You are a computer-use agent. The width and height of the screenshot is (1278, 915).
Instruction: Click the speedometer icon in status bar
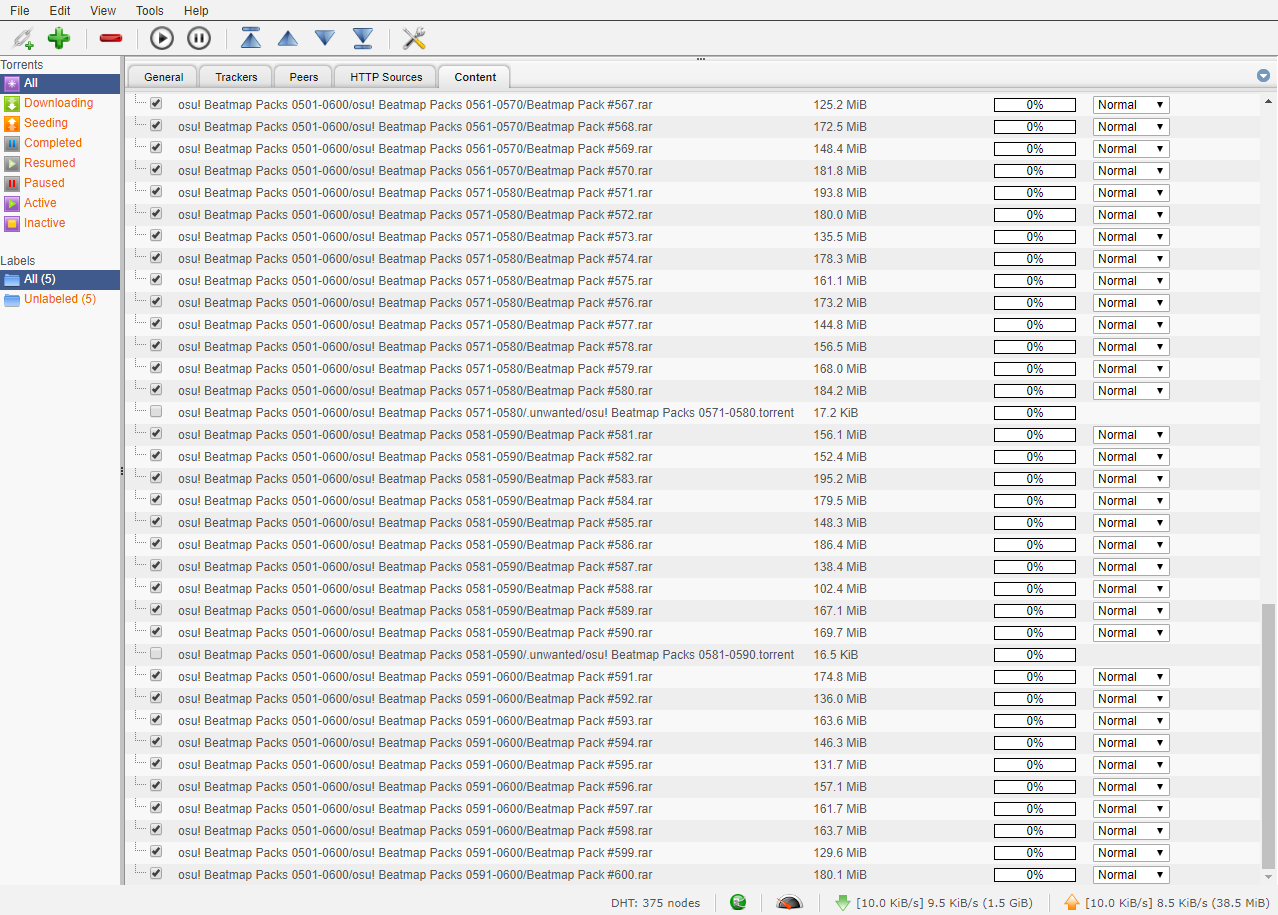(789, 902)
